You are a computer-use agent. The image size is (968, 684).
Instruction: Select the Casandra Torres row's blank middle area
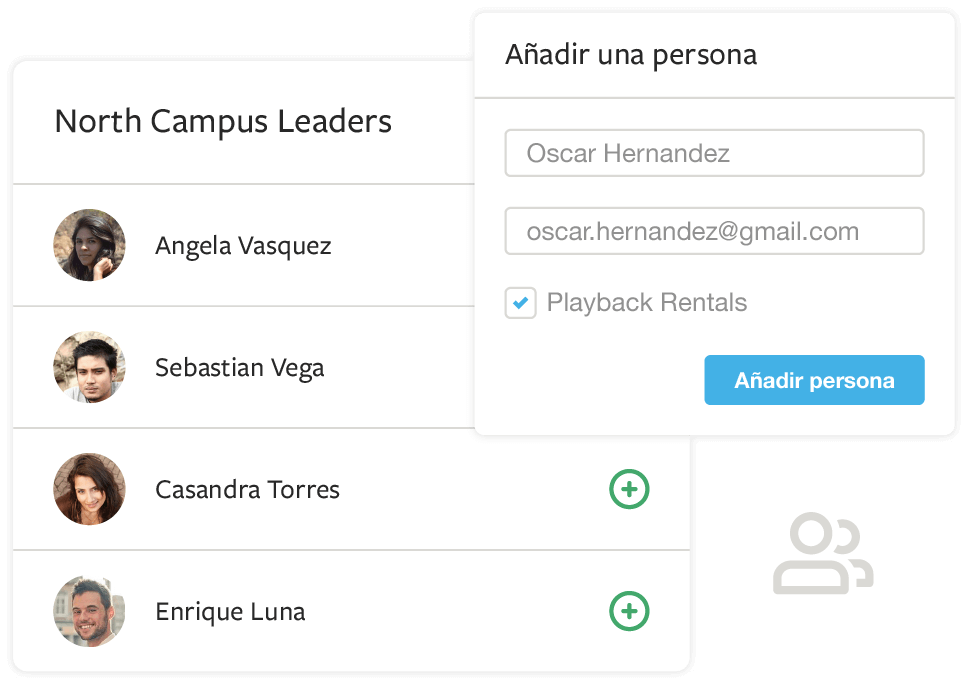tap(470, 490)
